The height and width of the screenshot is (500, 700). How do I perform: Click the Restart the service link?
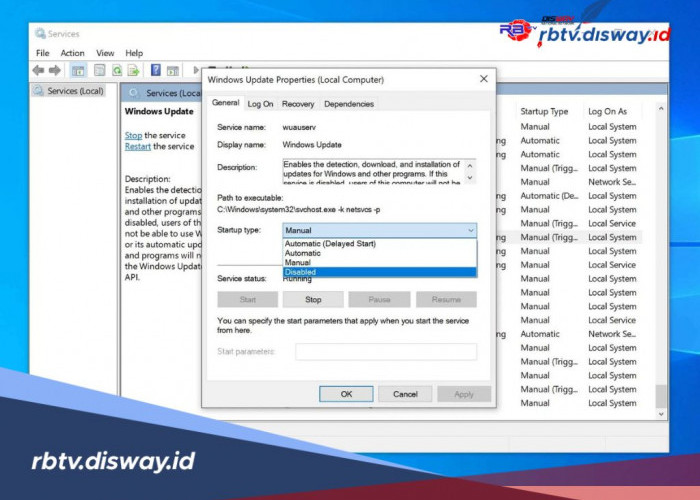pyautogui.click(x=138, y=146)
